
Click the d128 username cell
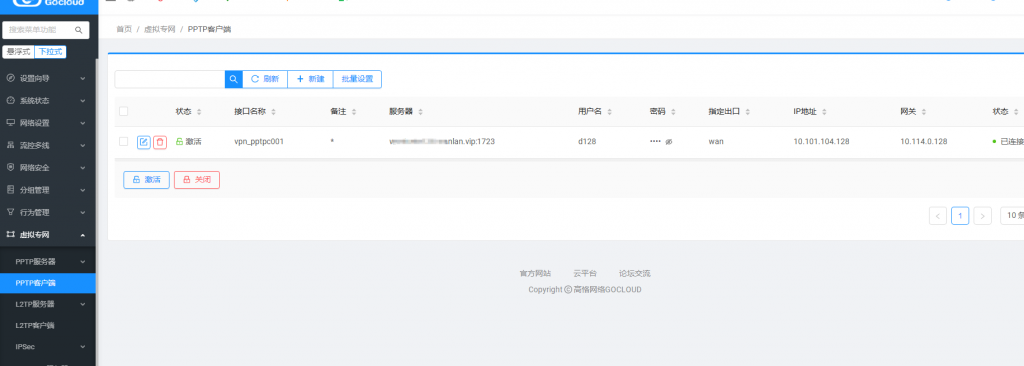point(587,142)
